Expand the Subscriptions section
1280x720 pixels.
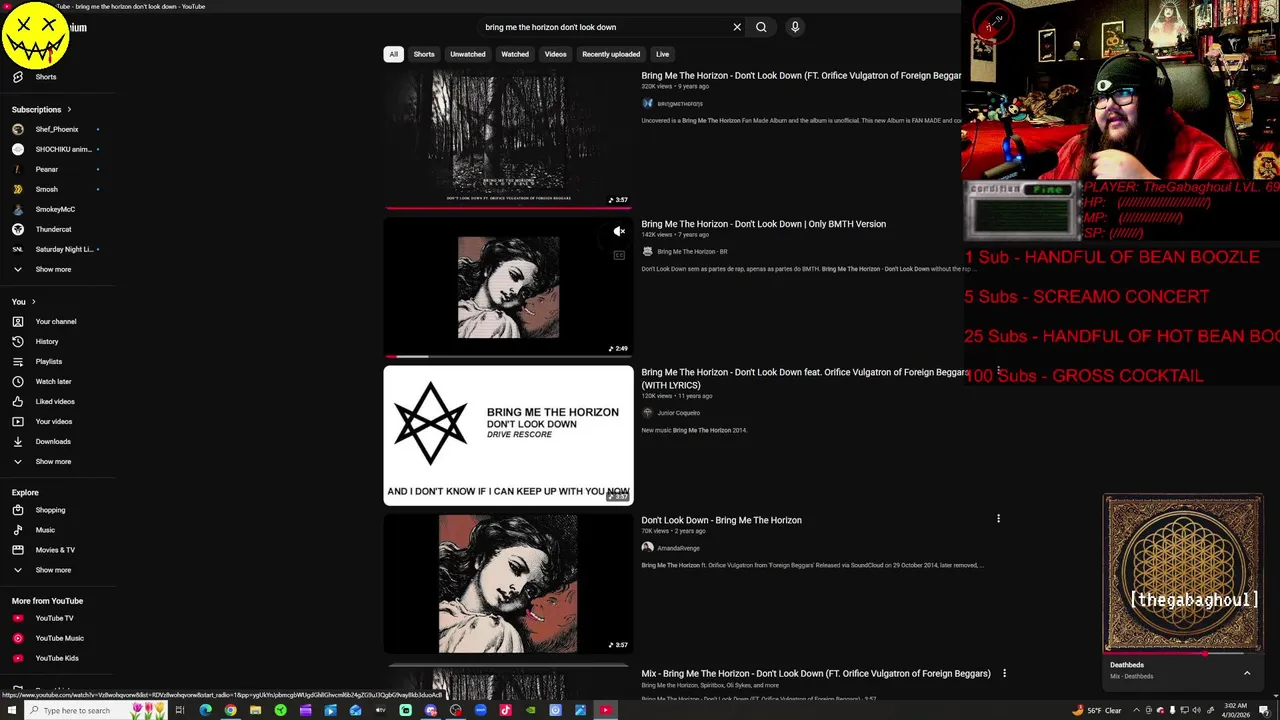[x=41, y=109]
